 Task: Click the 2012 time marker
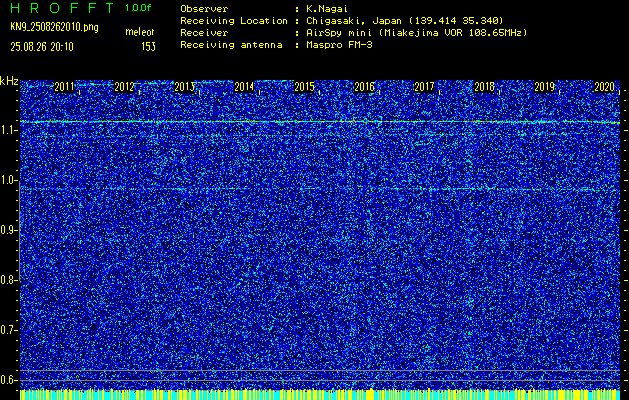pos(124,87)
